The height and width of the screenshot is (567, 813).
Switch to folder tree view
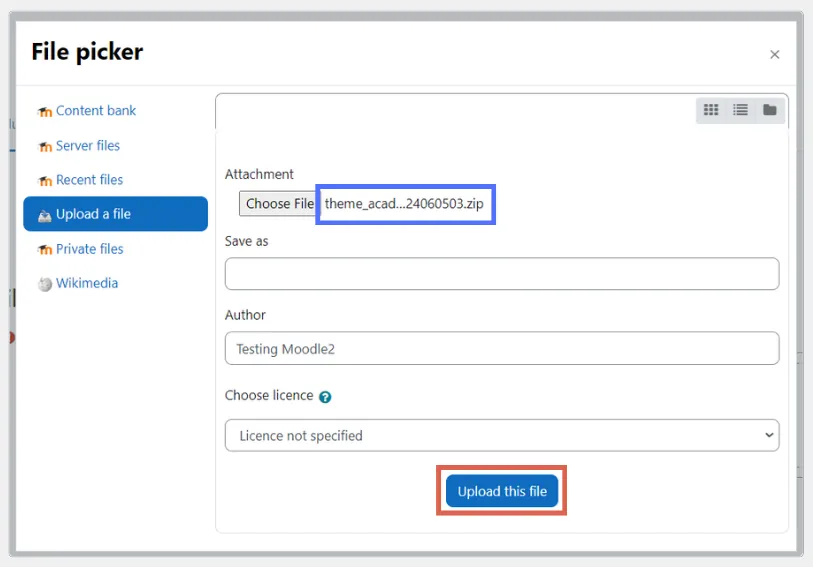tap(769, 110)
